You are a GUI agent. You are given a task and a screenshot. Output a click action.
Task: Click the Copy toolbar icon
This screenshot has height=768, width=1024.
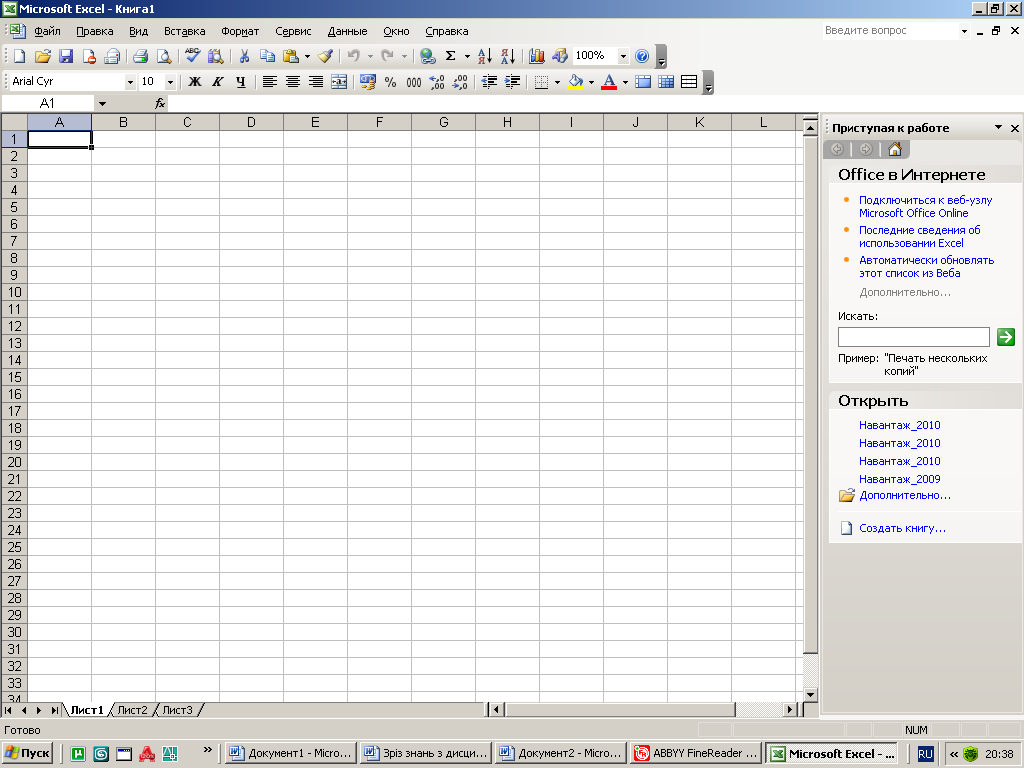(267, 56)
